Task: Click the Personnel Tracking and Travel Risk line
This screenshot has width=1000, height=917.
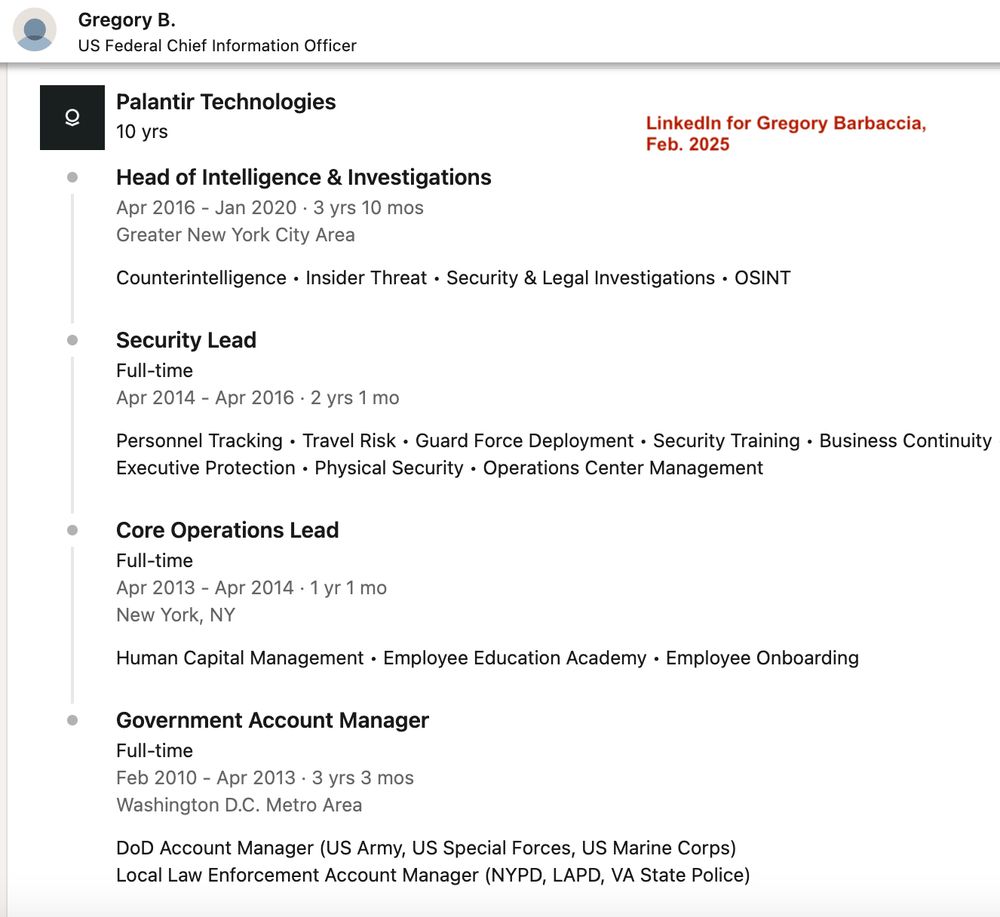Action: click(554, 441)
